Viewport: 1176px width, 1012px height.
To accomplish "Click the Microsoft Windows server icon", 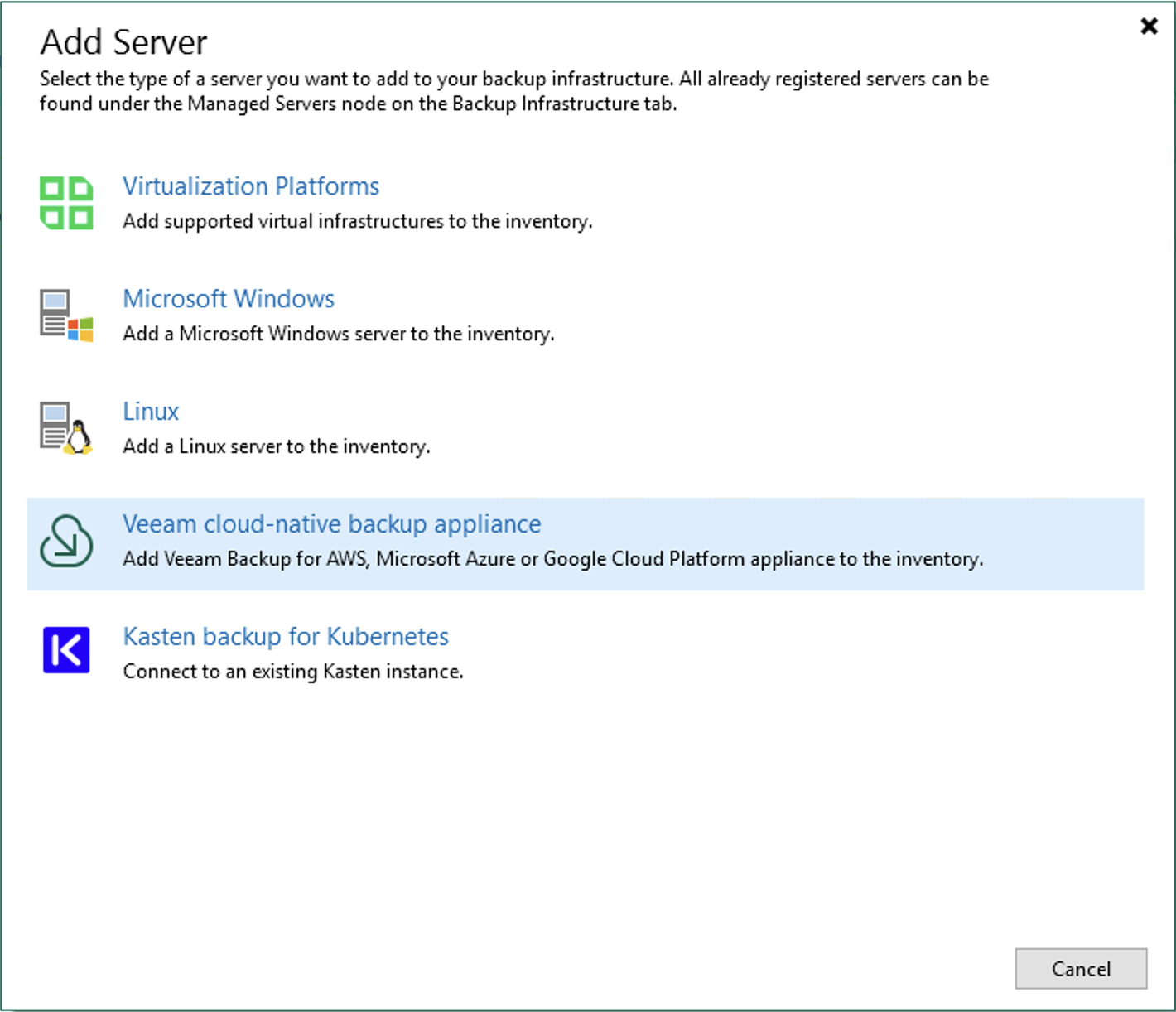I will click(x=66, y=316).
